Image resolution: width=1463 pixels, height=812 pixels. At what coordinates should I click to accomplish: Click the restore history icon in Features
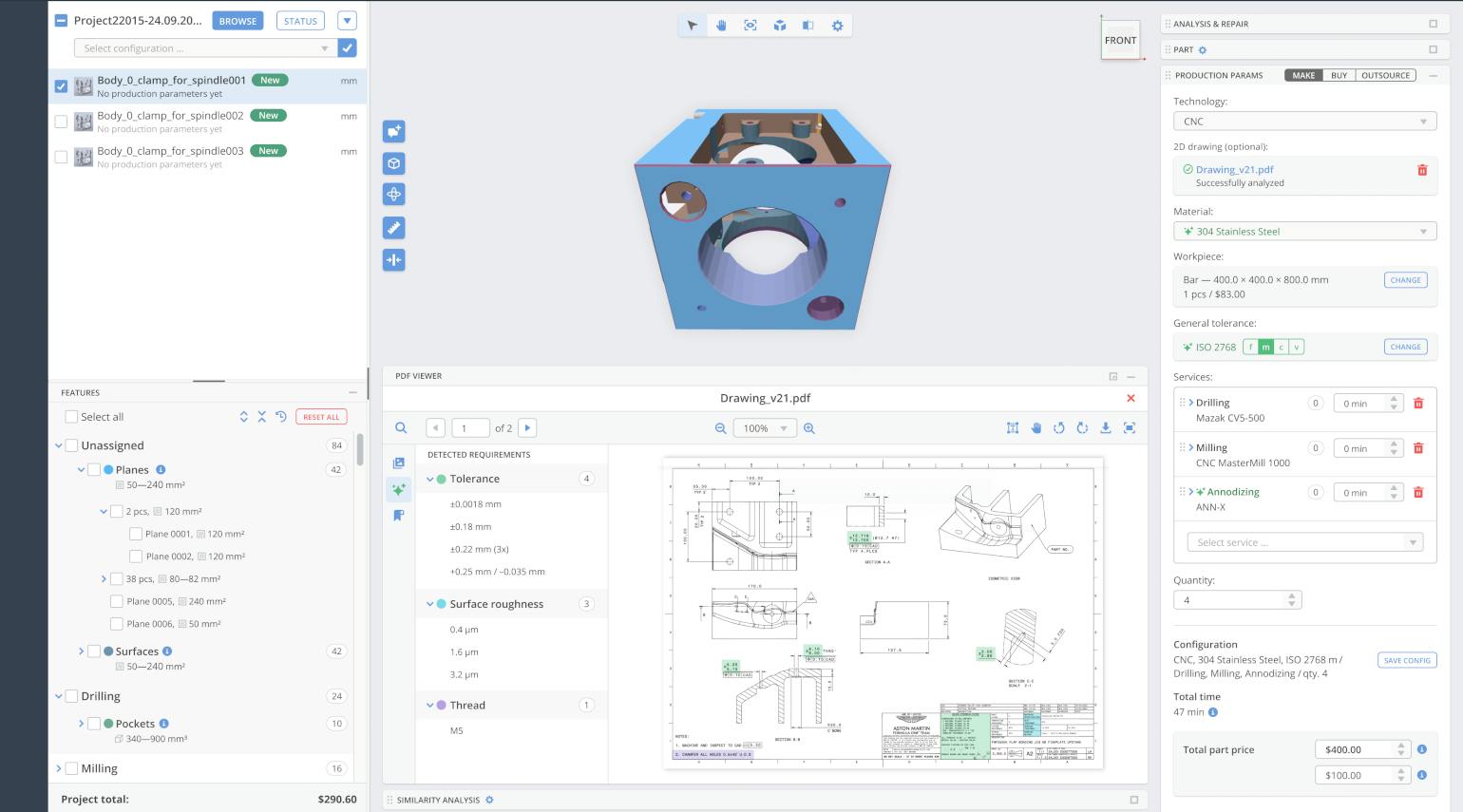(281, 417)
